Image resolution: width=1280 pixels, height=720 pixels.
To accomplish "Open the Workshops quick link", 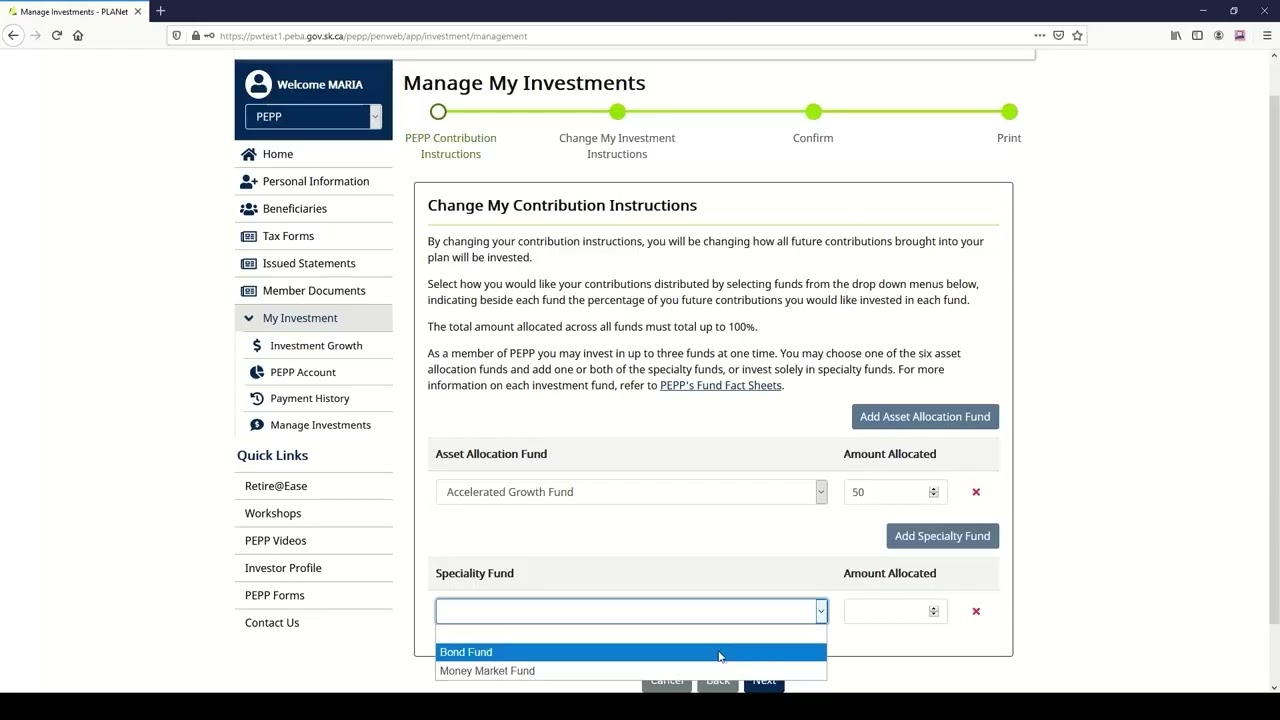I will click(273, 513).
